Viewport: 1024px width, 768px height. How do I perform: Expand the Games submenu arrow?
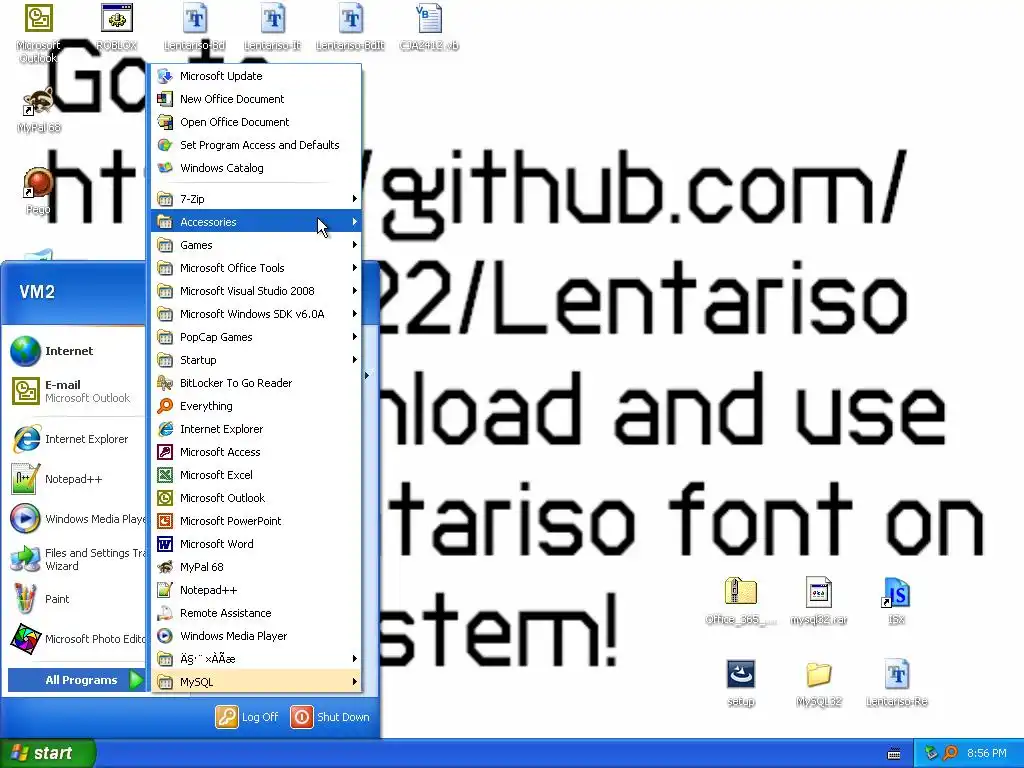(x=355, y=245)
